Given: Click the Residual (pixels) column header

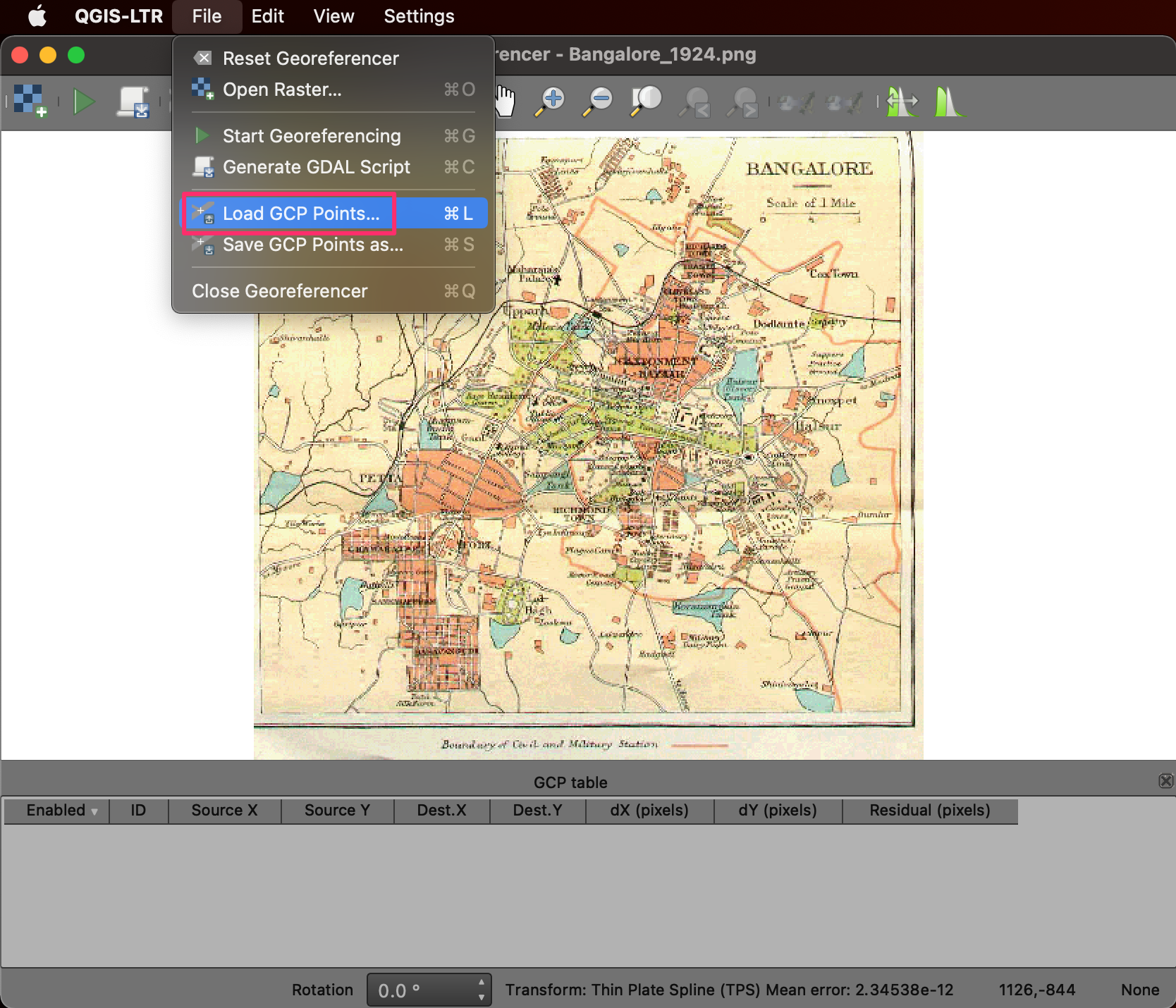Looking at the screenshot, I should (930, 811).
